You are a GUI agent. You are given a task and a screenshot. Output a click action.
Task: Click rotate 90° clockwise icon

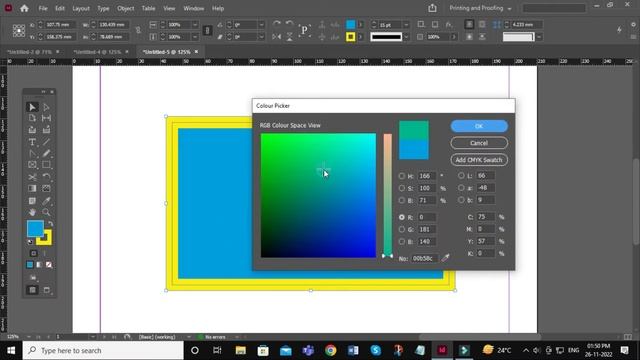(277, 24)
